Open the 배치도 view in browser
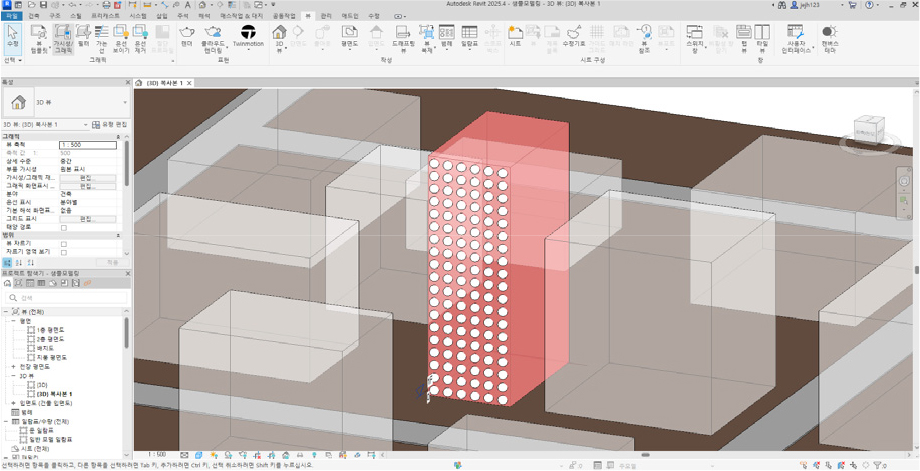Image resolution: width=920 pixels, height=471 pixels. [x=46, y=348]
